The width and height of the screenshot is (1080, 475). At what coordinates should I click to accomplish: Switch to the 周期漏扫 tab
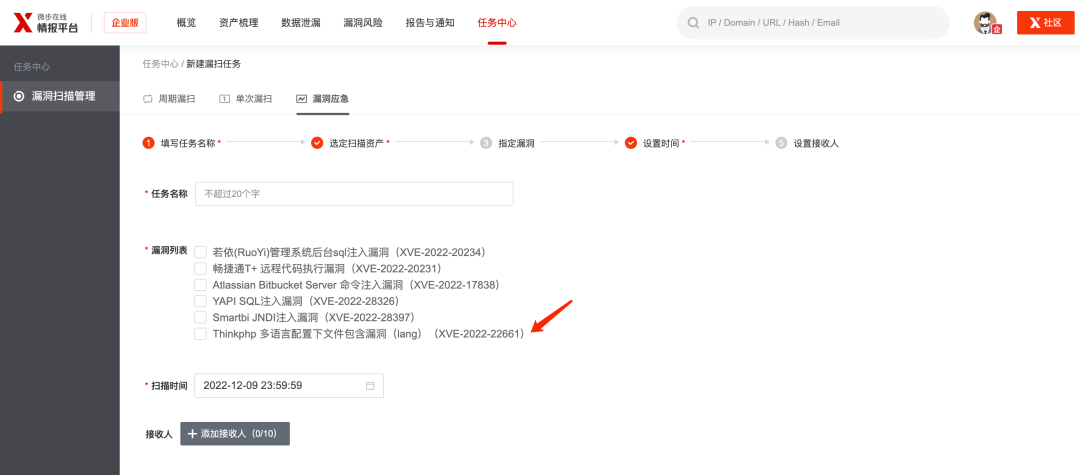pyautogui.click(x=169, y=98)
